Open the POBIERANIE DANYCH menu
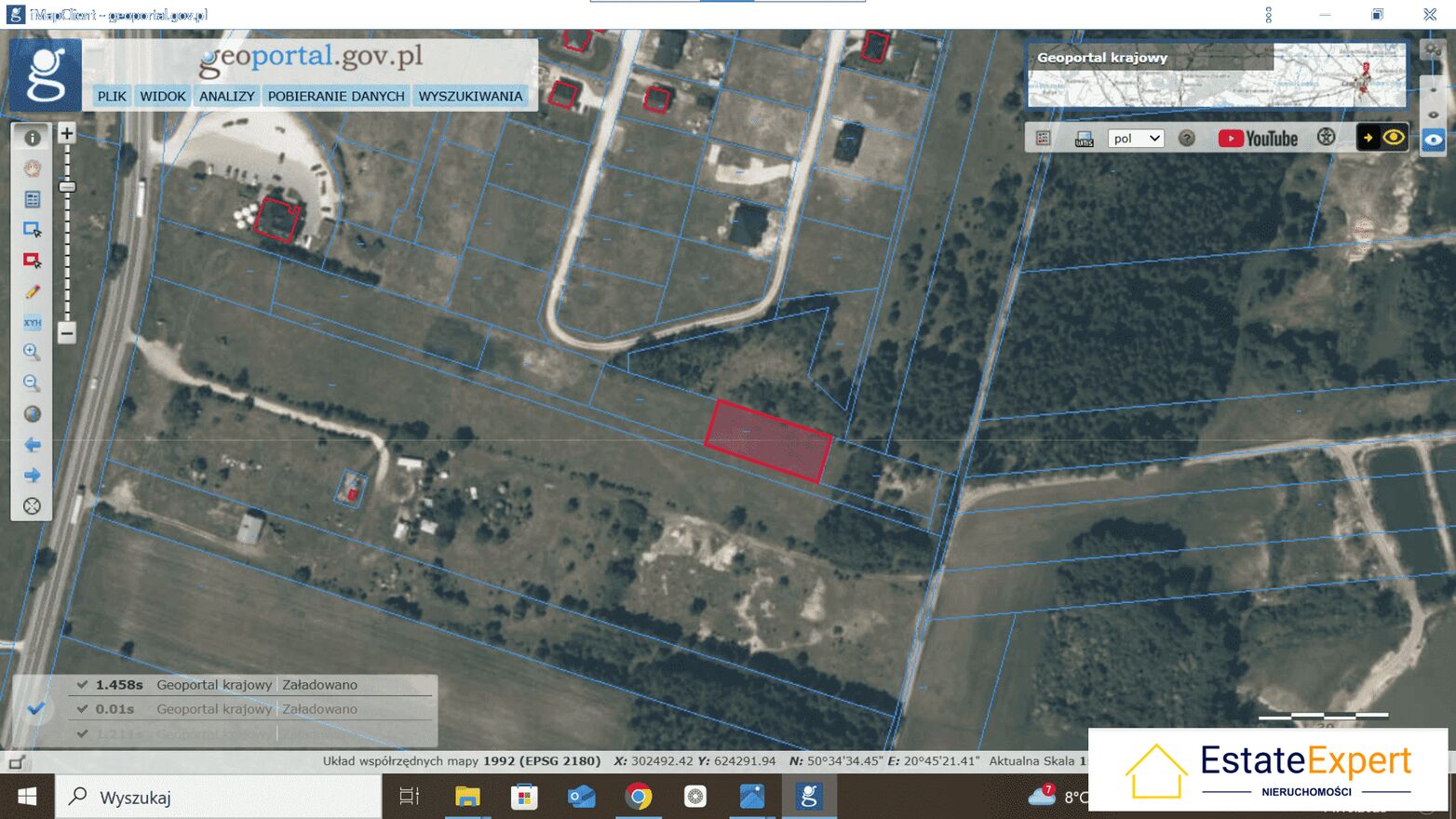1456x819 pixels. point(336,96)
